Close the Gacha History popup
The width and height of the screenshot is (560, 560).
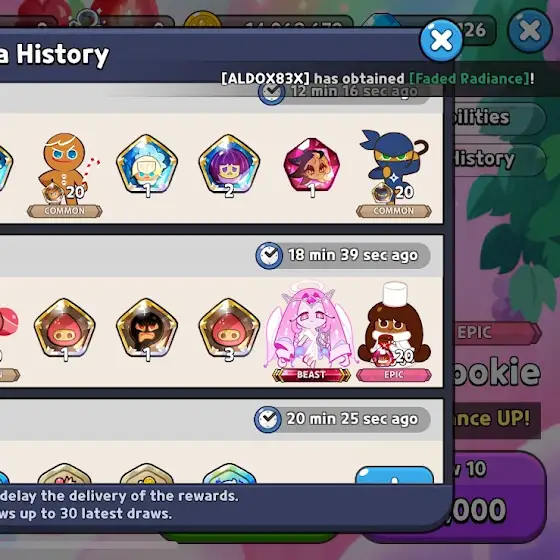[441, 40]
